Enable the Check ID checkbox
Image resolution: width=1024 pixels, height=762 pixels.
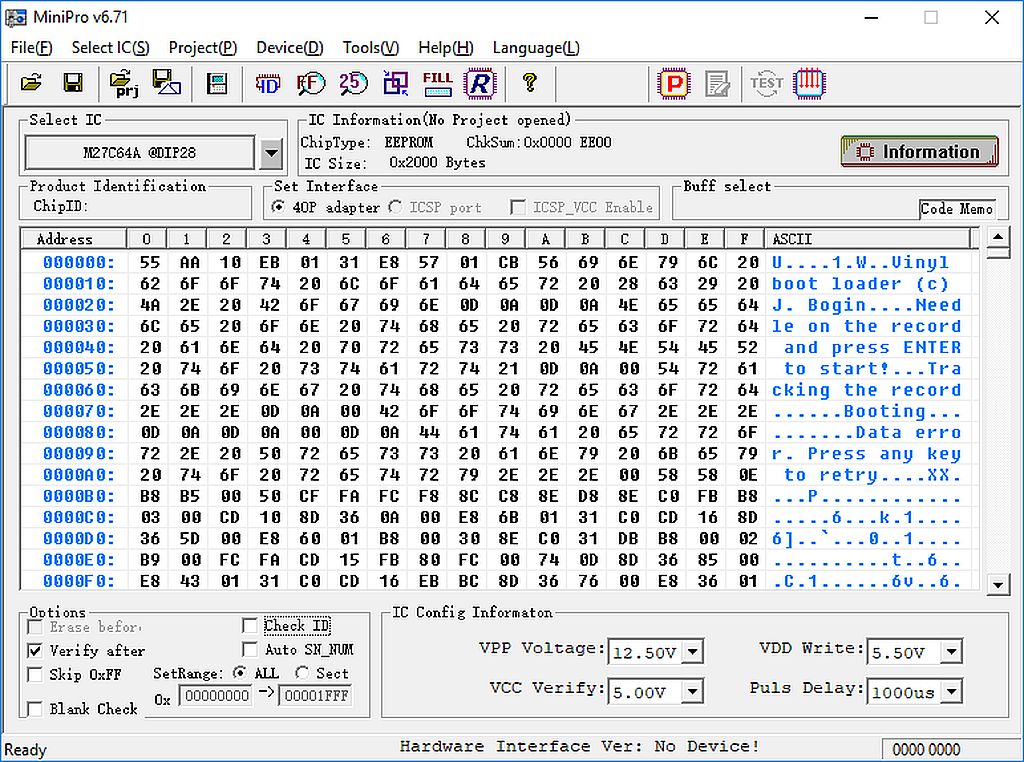250,626
